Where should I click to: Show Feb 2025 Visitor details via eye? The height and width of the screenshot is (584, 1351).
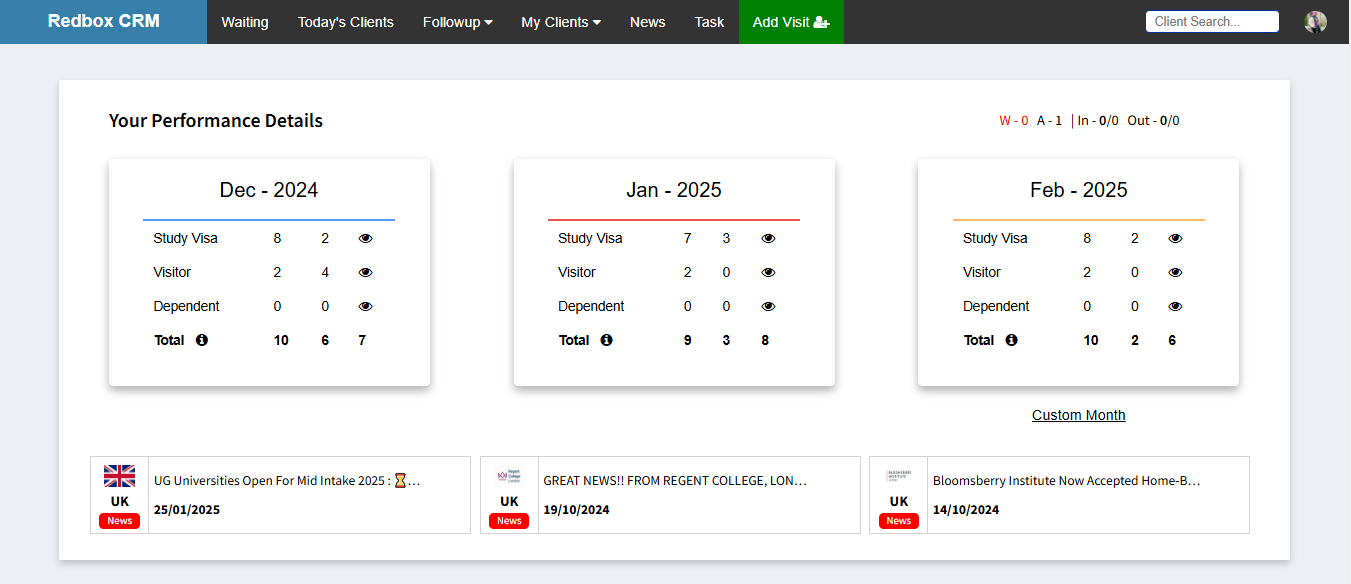click(1175, 273)
